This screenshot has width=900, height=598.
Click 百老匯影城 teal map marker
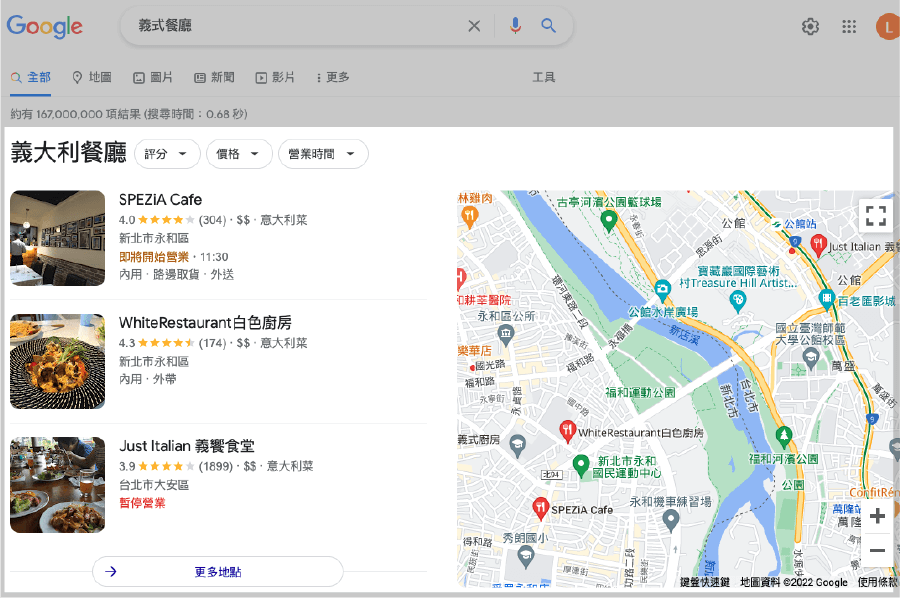(x=827, y=299)
